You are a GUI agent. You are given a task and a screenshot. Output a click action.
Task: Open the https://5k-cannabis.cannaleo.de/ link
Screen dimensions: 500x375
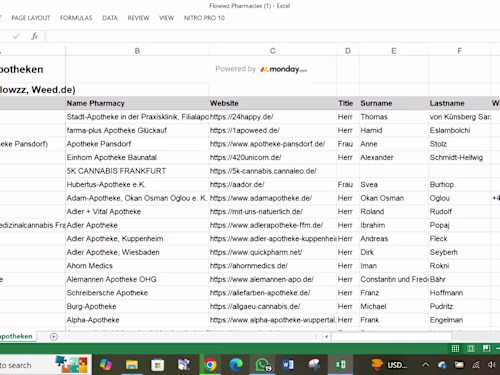click(x=263, y=171)
